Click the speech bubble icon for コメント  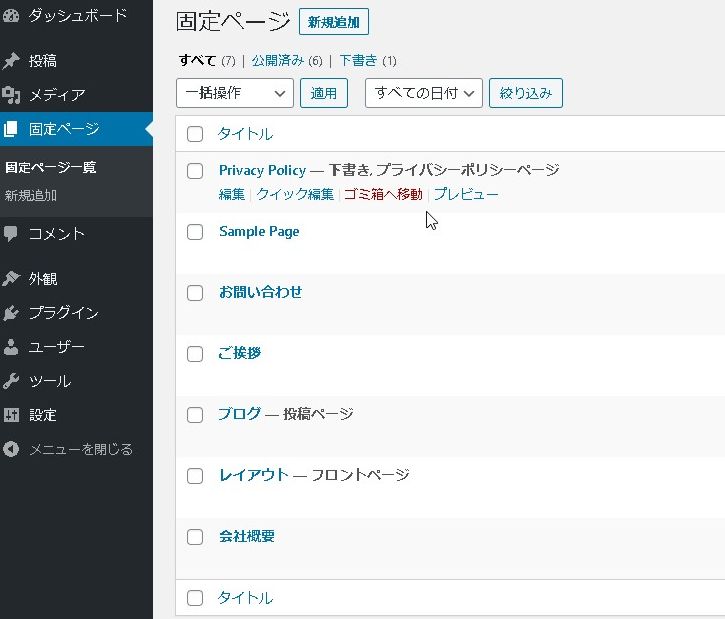pos(11,234)
